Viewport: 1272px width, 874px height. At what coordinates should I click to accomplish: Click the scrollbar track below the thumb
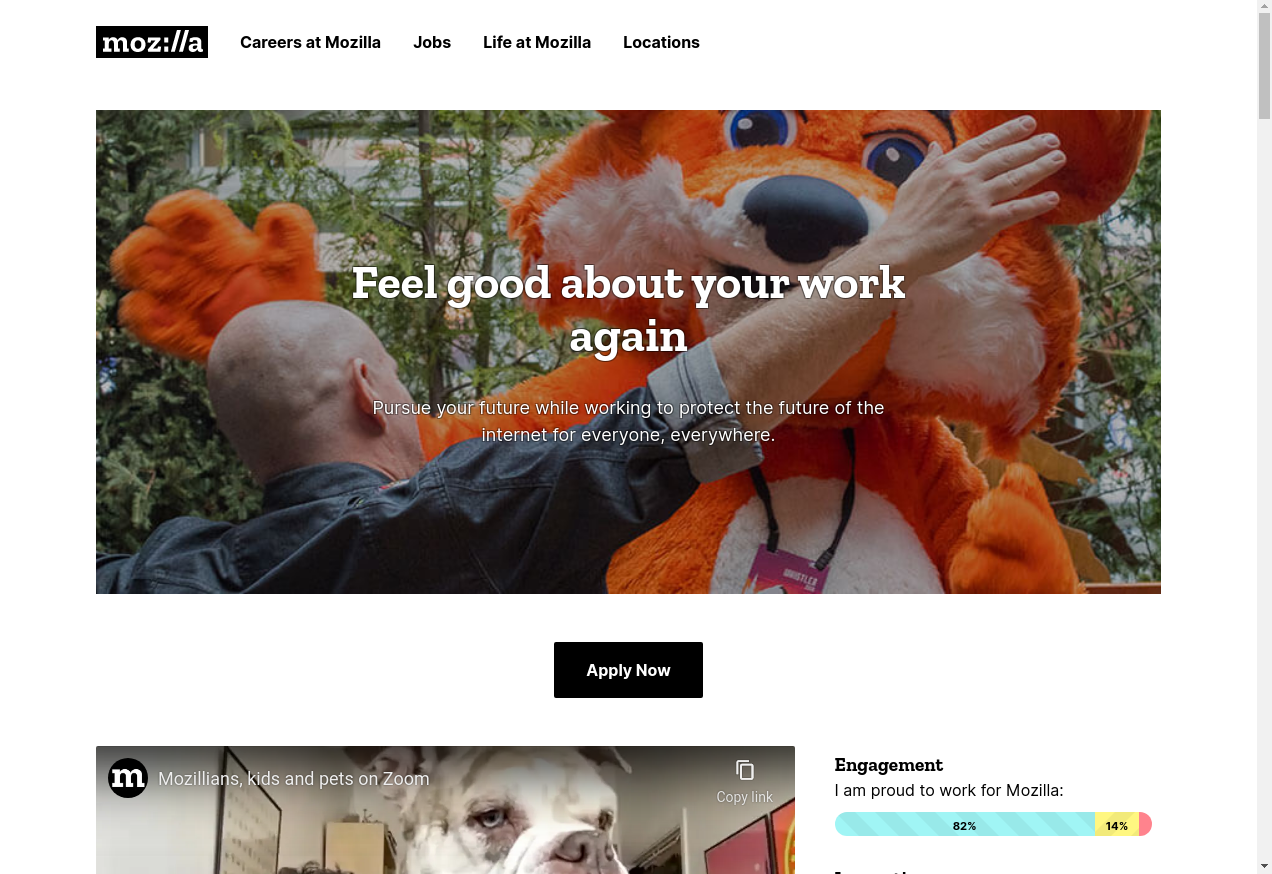coord(1264,490)
